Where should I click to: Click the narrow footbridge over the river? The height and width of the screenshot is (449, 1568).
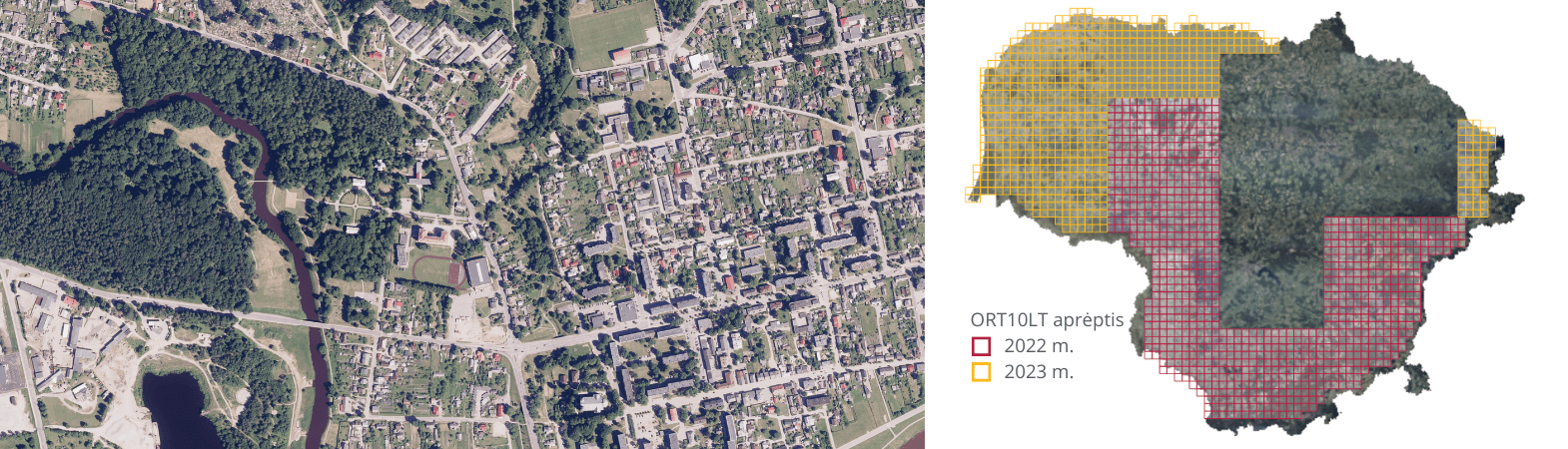[x=262, y=182]
